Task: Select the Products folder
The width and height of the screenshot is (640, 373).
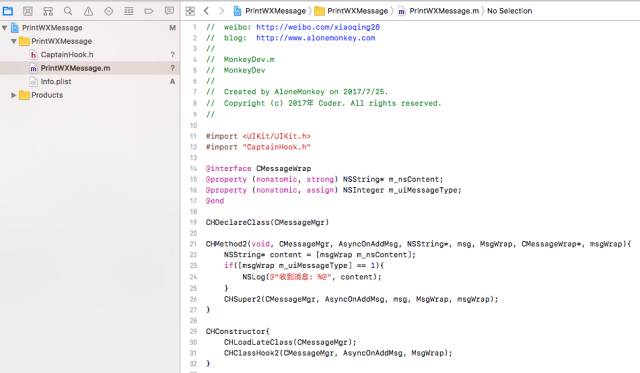Action: pyautogui.click(x=90, y=95)
